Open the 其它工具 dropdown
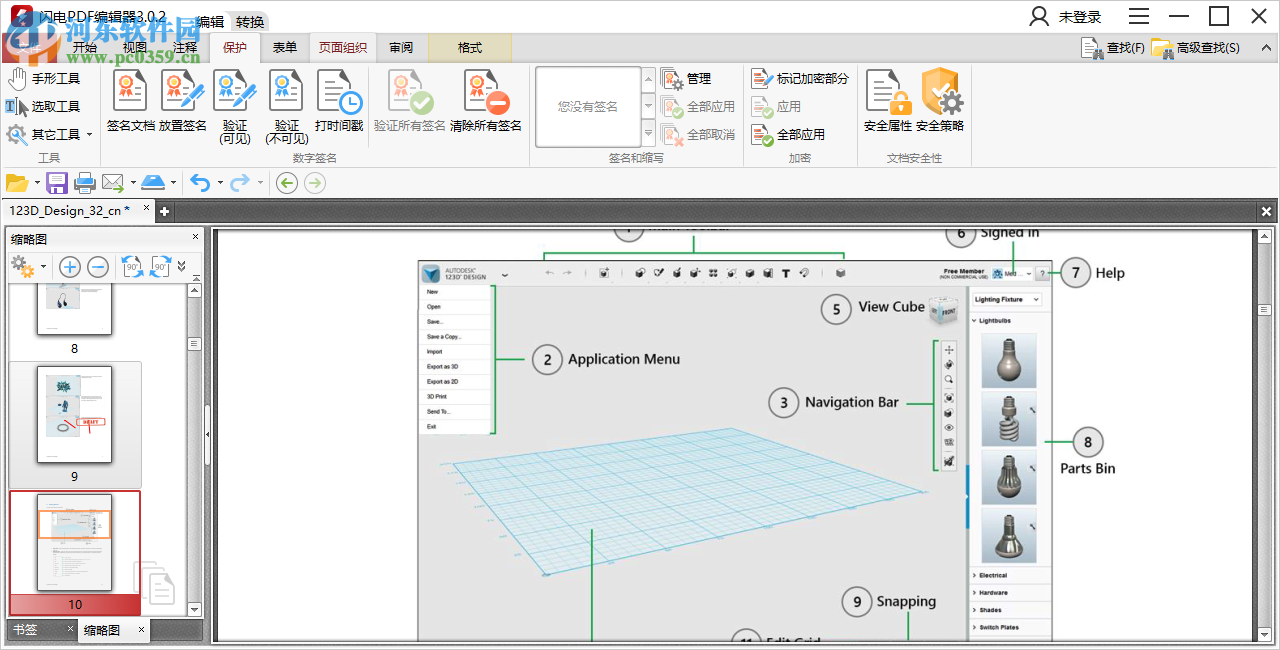 tap(49, 134)
